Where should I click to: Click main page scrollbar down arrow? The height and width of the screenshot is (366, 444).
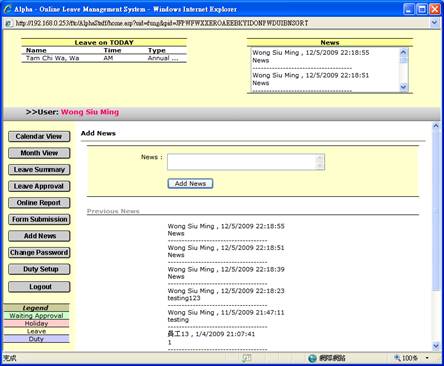(436, 346)
